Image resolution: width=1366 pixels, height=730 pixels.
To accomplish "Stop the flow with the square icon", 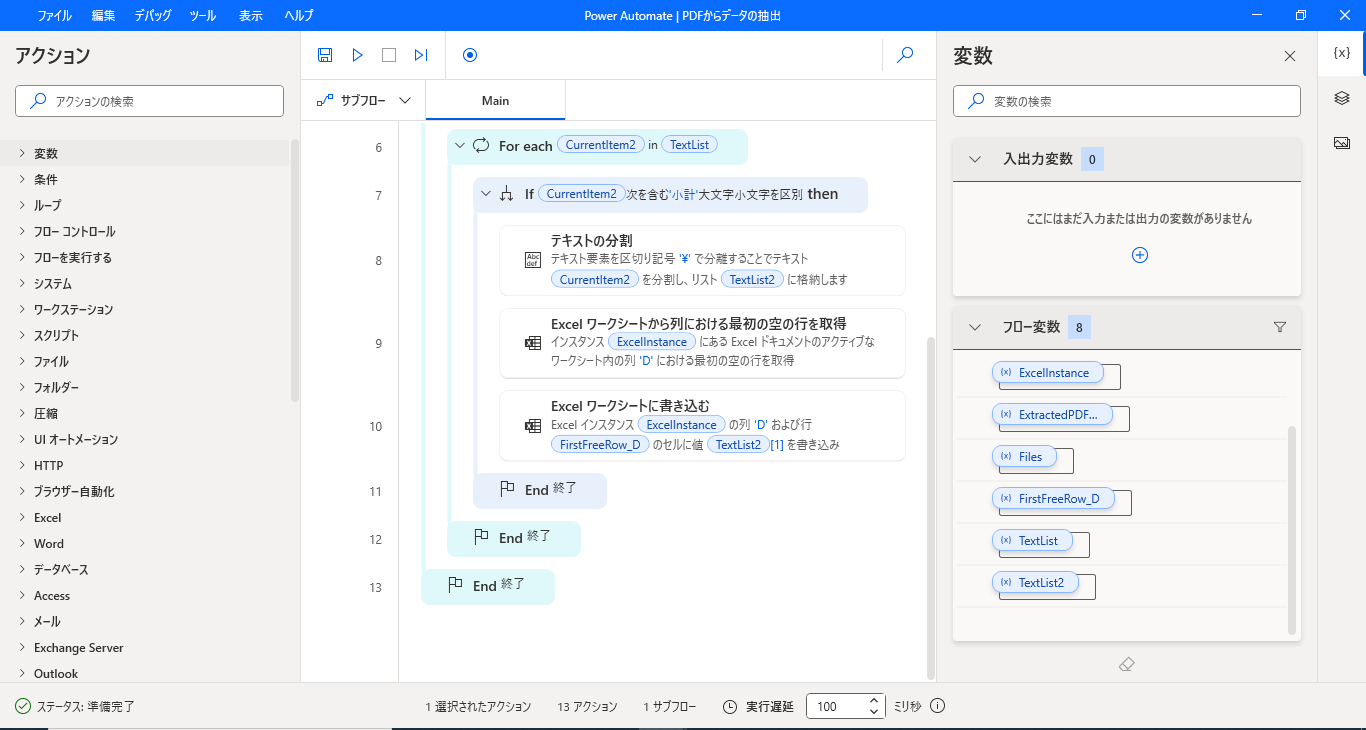I will tap(389, 55).
